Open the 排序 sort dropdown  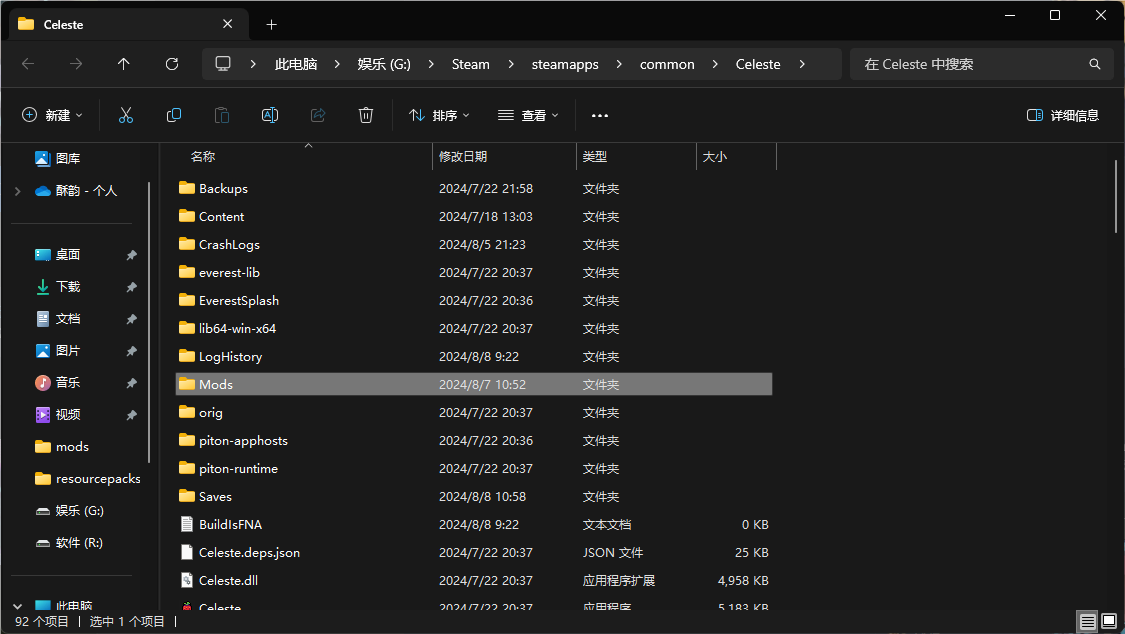(439, 115)
